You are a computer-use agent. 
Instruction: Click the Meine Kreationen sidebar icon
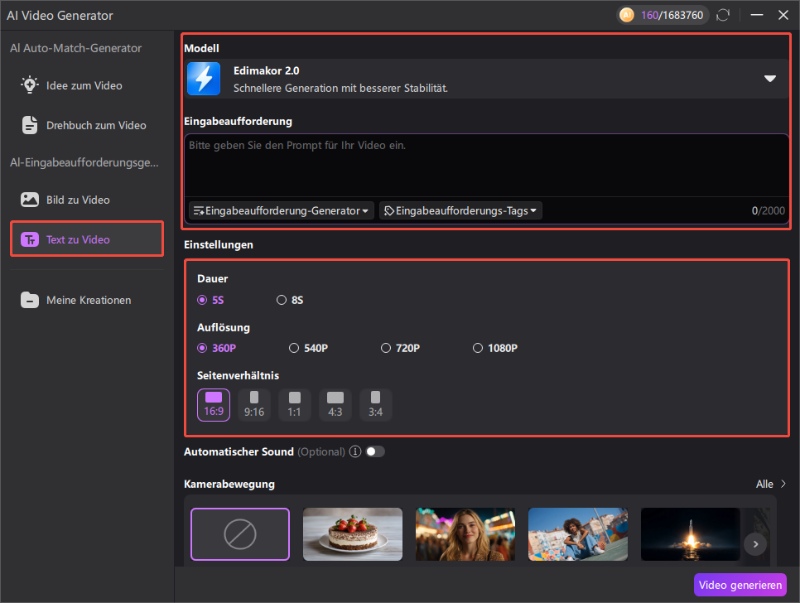(31, 299)
